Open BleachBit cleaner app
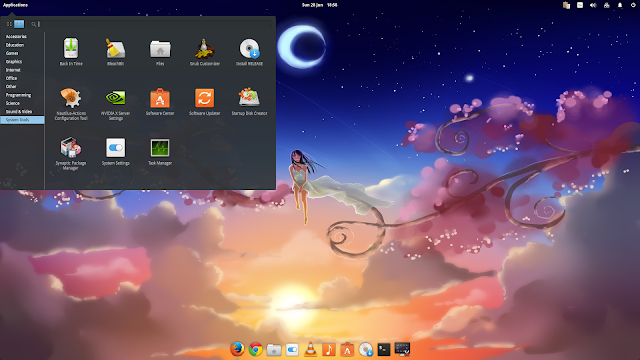 tap(116, 52)
